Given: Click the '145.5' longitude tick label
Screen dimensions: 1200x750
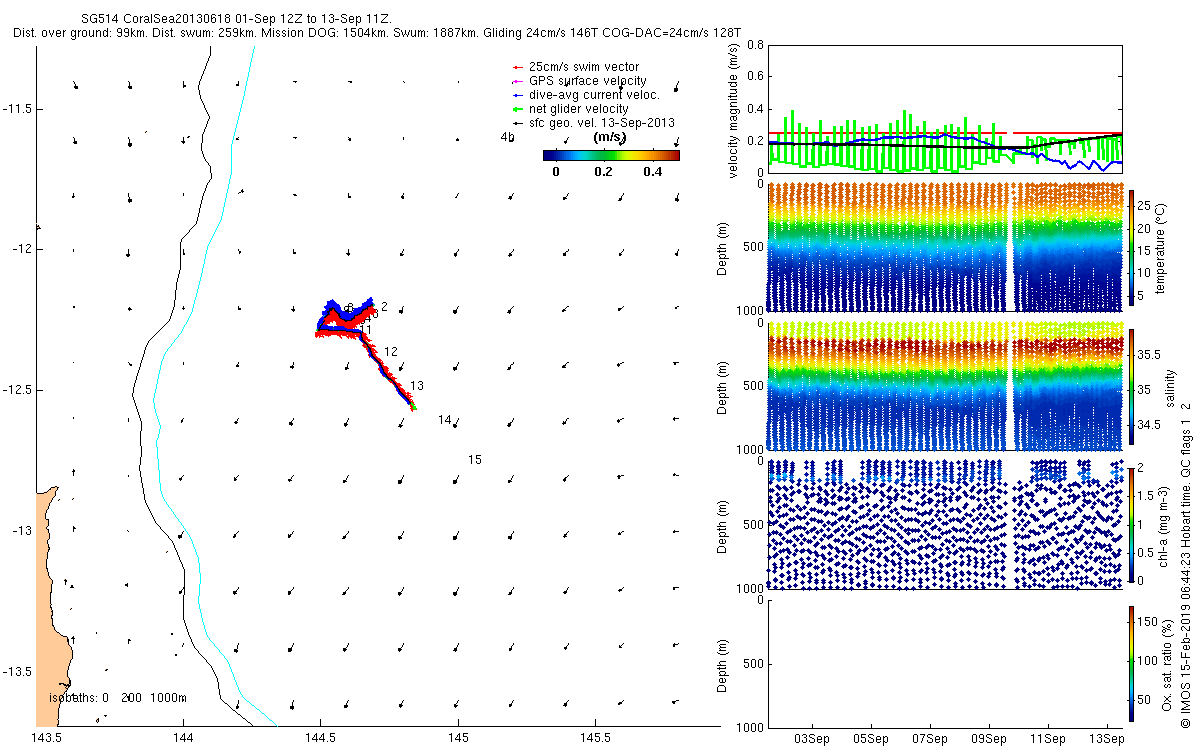Looking at the screenshot, I should pyautogui.click(x=595, y=739).
